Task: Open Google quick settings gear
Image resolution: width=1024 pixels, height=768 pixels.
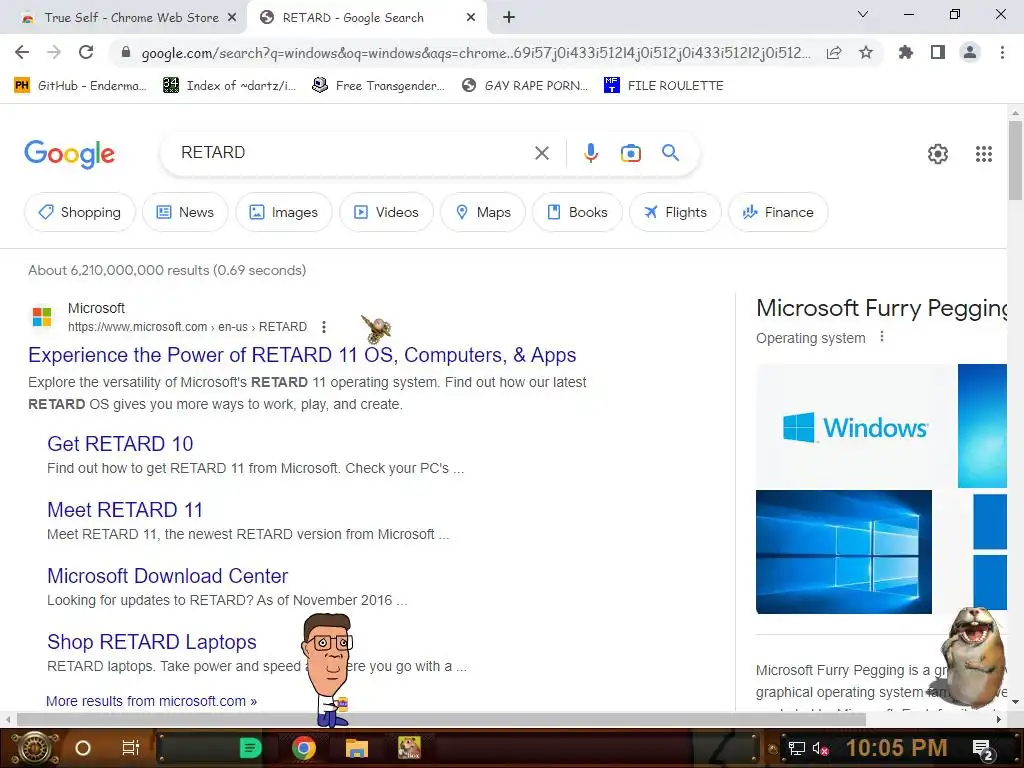Action: (x=938, y=153)
